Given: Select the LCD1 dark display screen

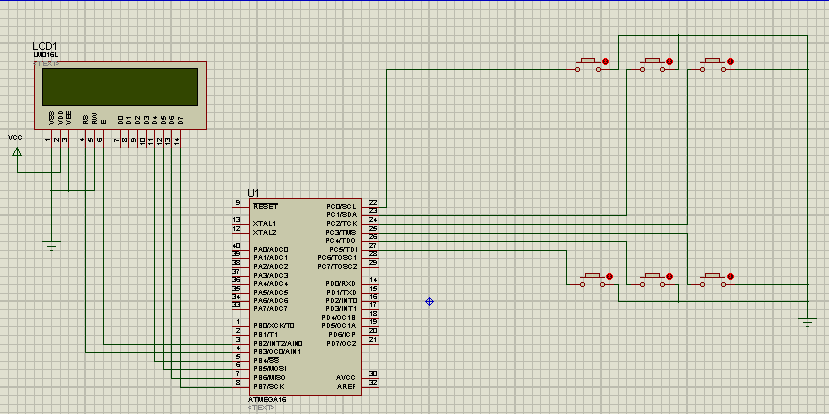Looking at the screenshot, I should coord(120,87).
